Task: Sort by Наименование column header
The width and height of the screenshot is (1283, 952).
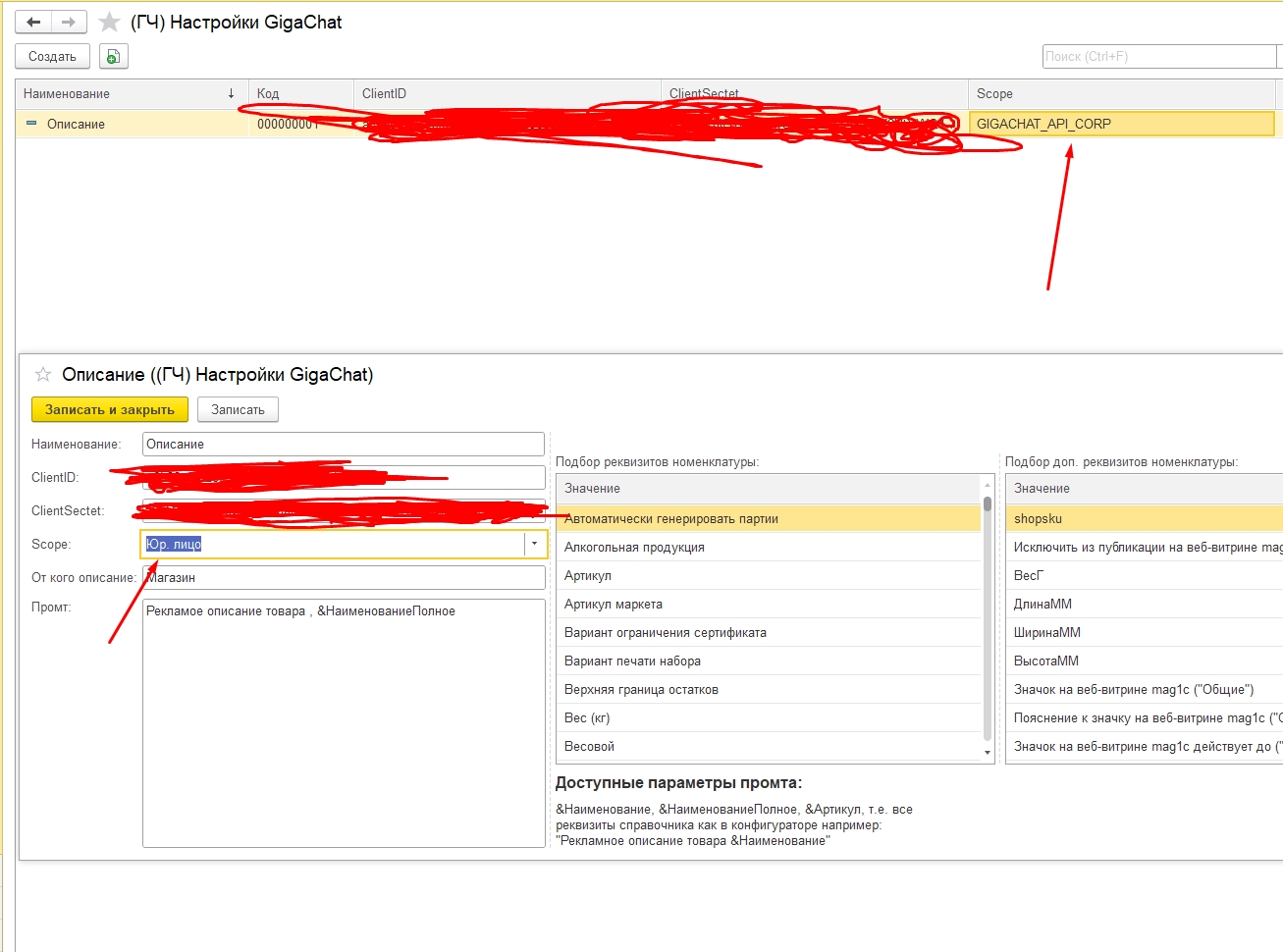Action: (132, 94)
